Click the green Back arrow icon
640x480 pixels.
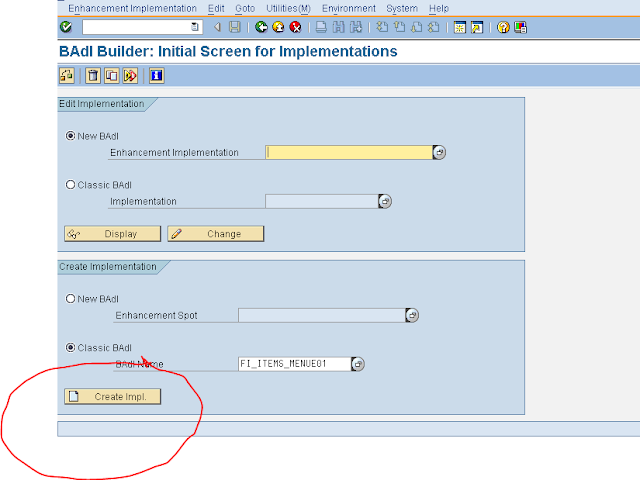pyautogui.click(x=261, y=27)
